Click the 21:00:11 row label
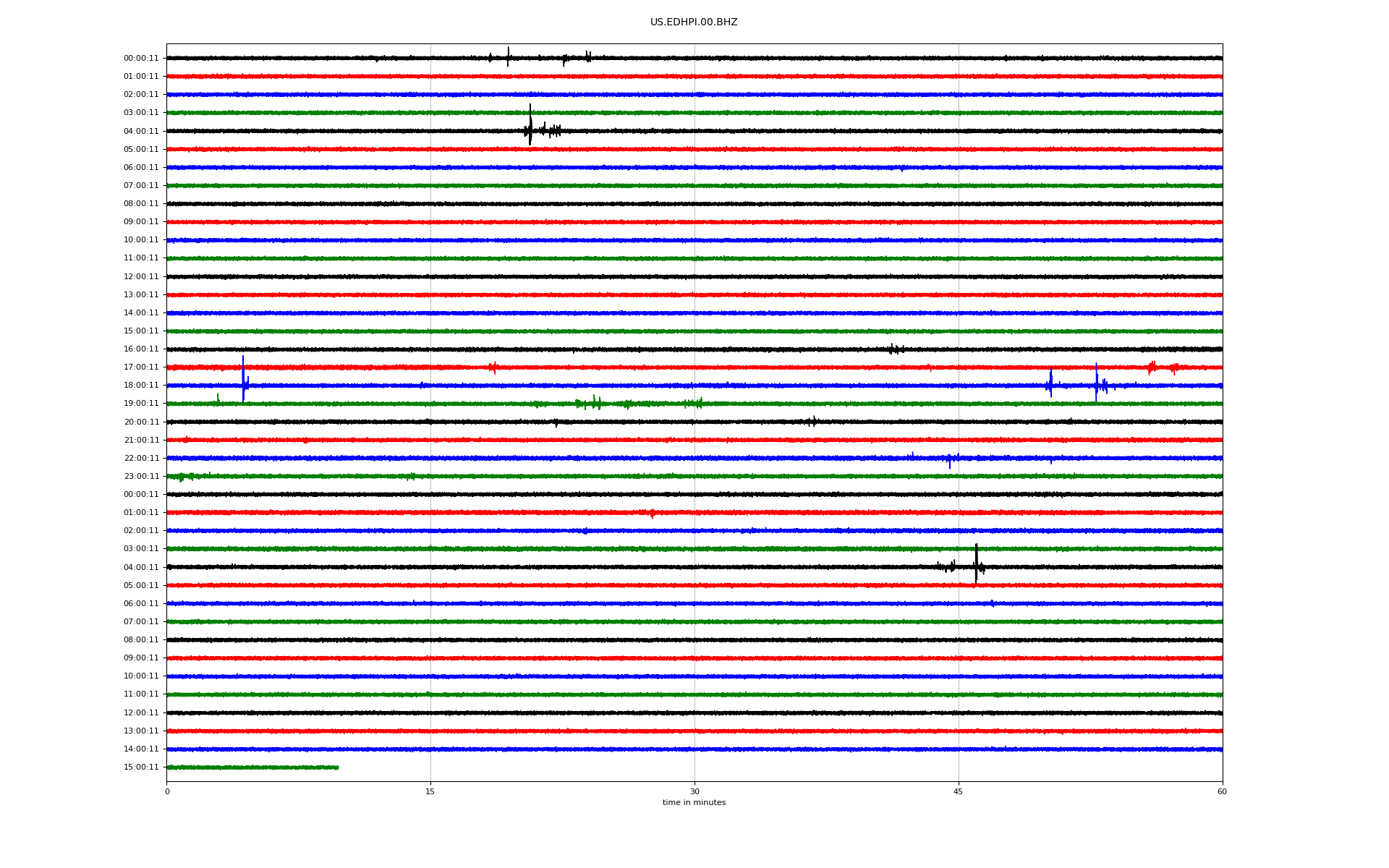The image size is (1389, 868). pyautogui.click(x=141, y=440)
